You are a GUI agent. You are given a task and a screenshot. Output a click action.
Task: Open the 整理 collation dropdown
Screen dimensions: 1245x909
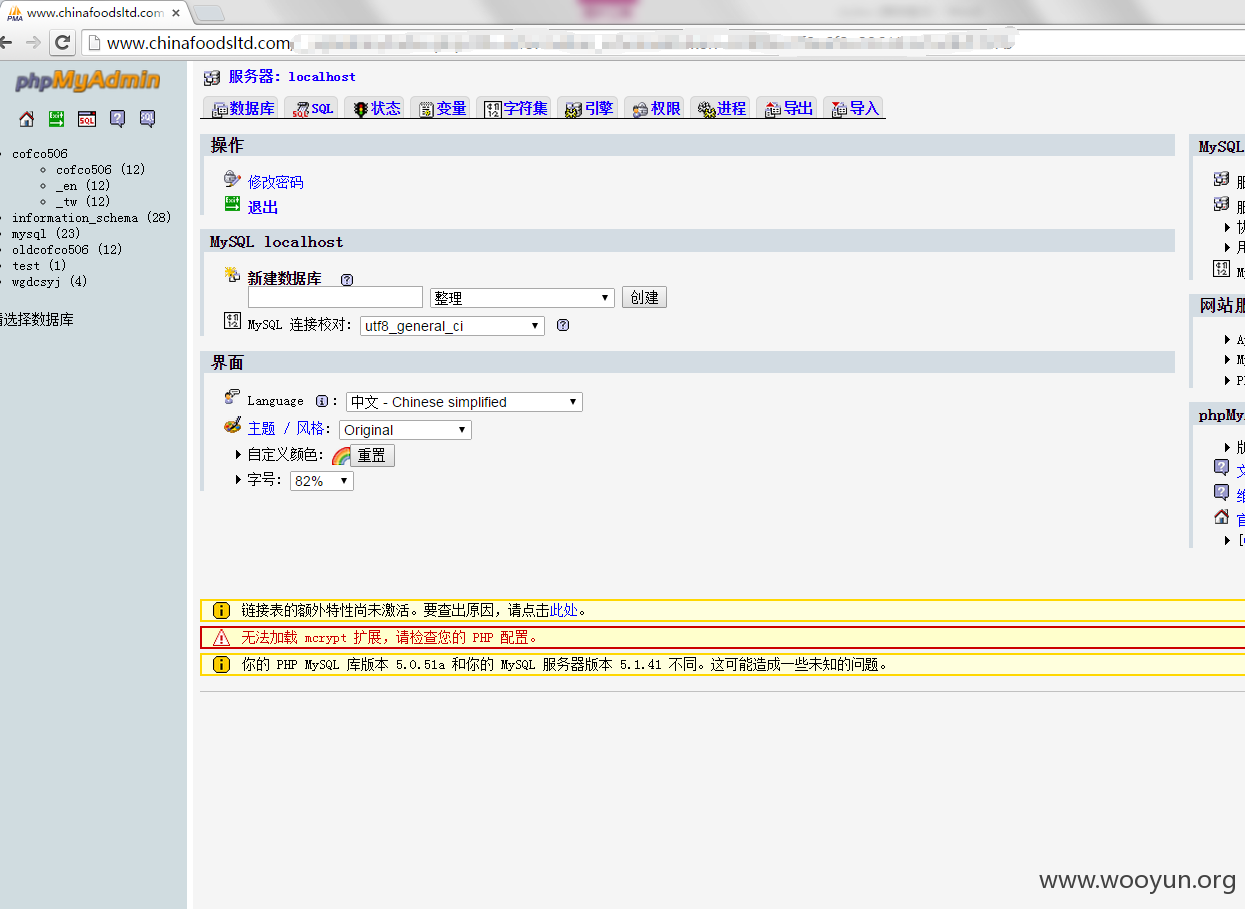(x=522, y=298)
